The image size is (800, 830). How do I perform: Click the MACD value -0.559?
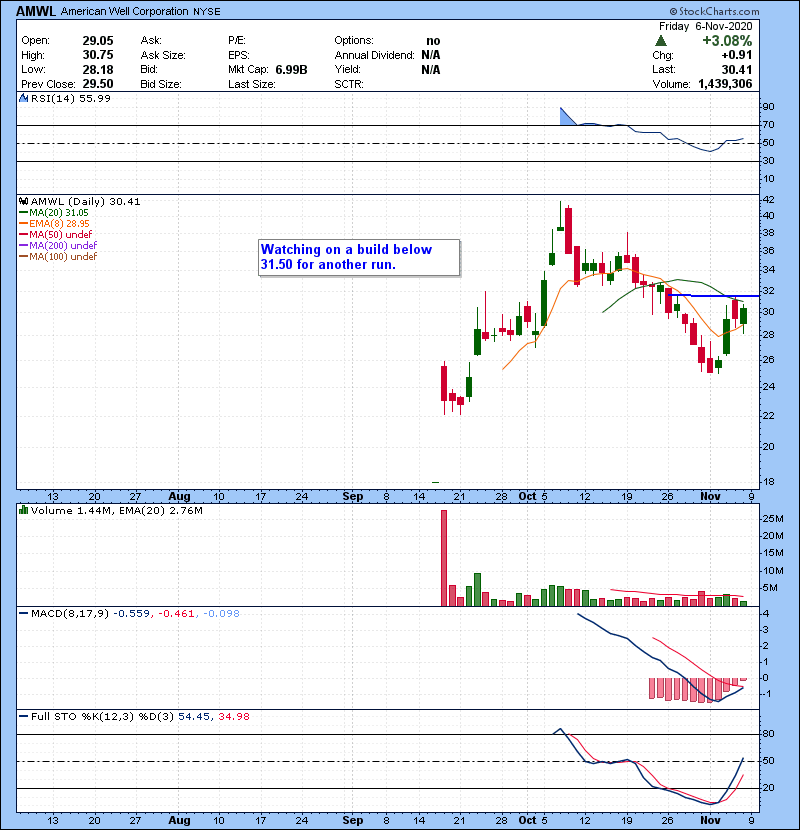[x=132, y=614]
